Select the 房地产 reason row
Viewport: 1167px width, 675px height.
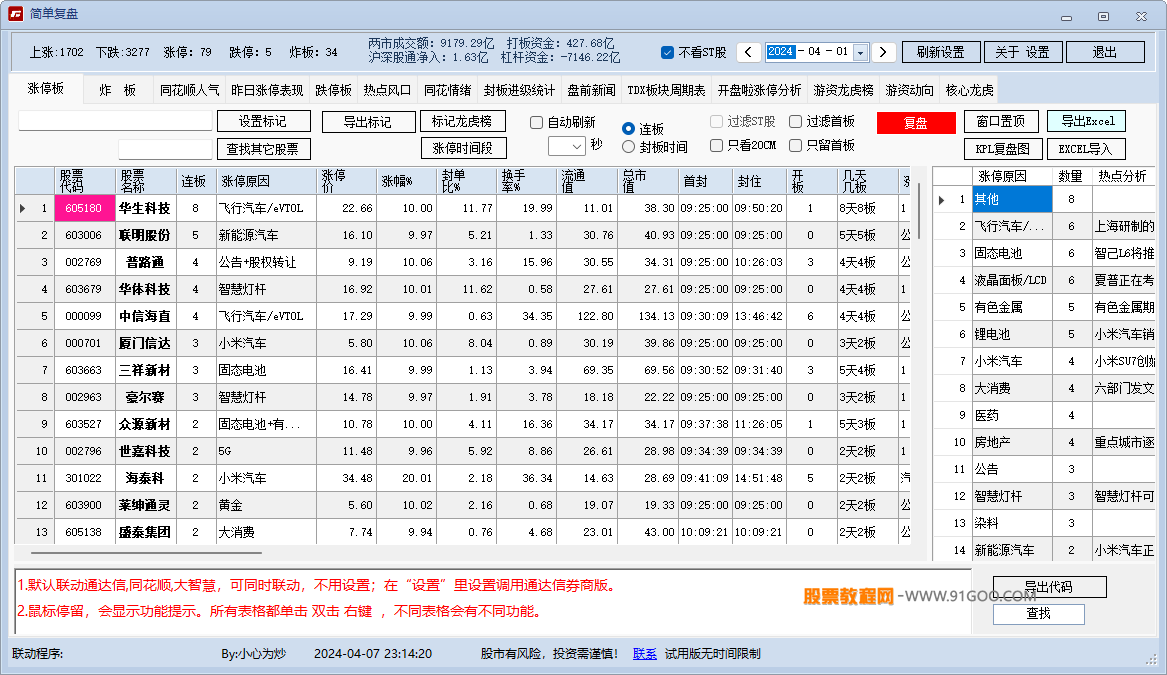[1044, 442]
